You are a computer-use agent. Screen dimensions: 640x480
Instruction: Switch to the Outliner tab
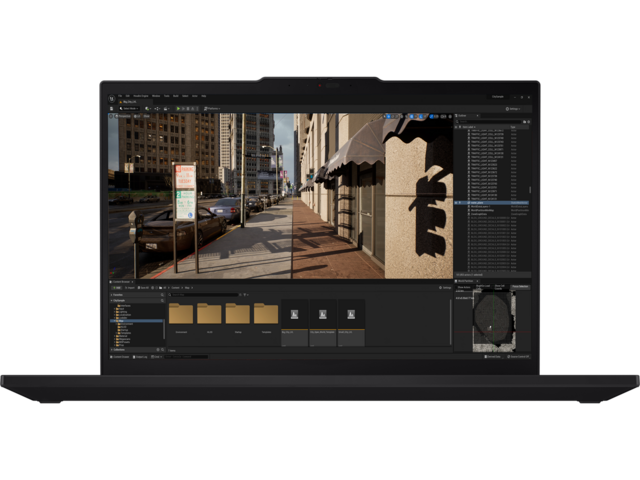tap(463, 116)
